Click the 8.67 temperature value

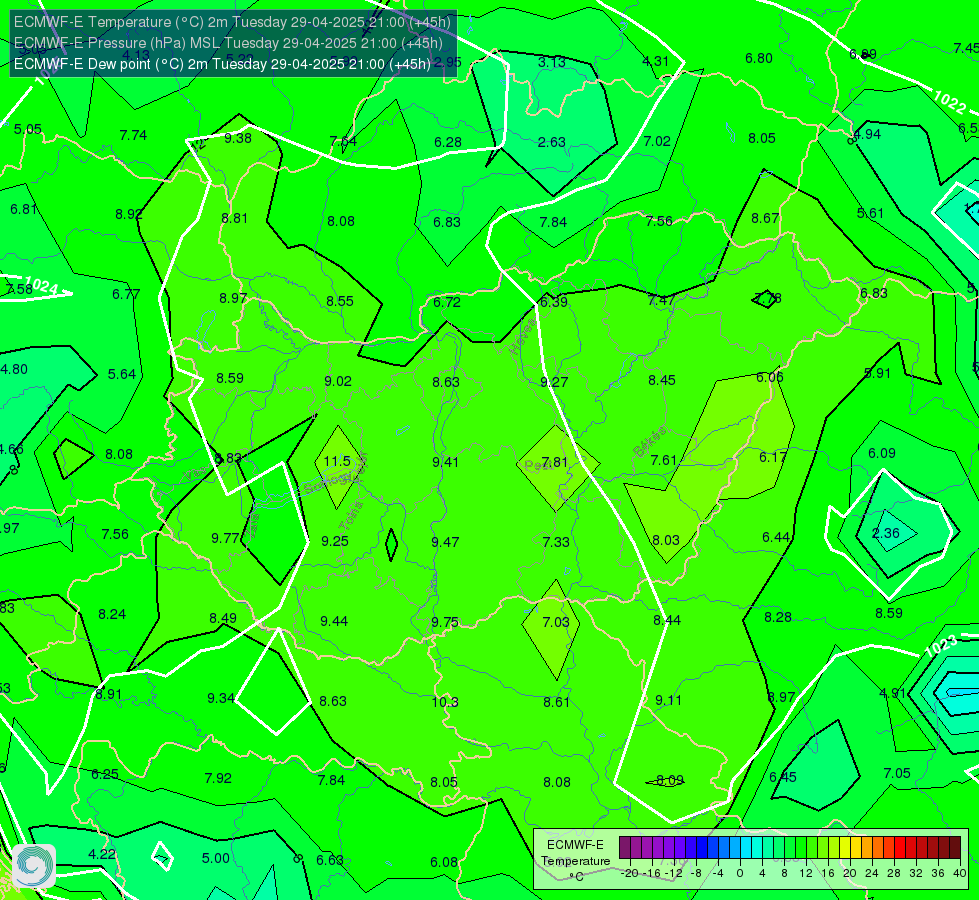(765, 218)
